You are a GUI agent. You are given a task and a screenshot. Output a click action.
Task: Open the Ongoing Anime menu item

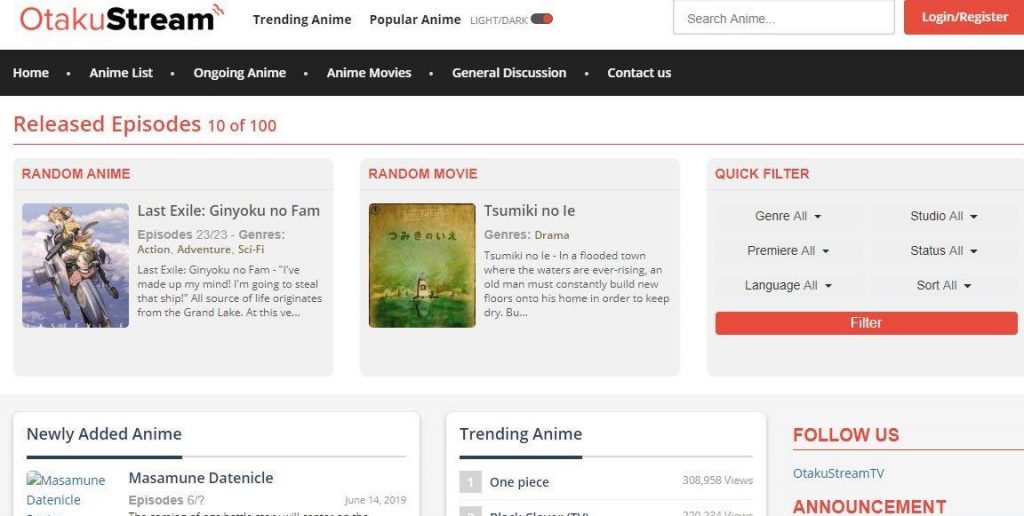(x=240, y=73)
